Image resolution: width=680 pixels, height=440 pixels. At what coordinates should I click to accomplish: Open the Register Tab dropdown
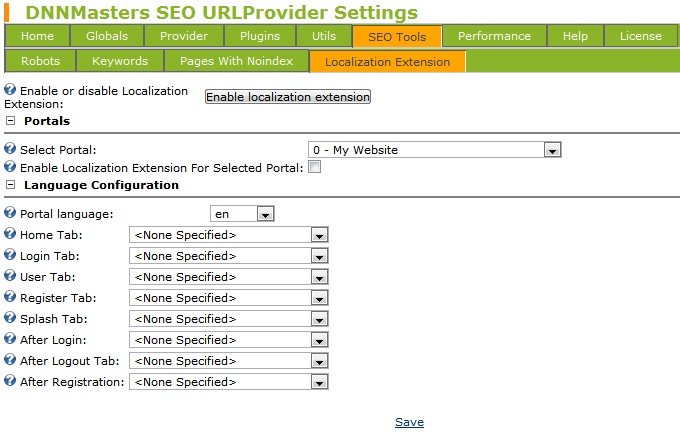(229, 298)
